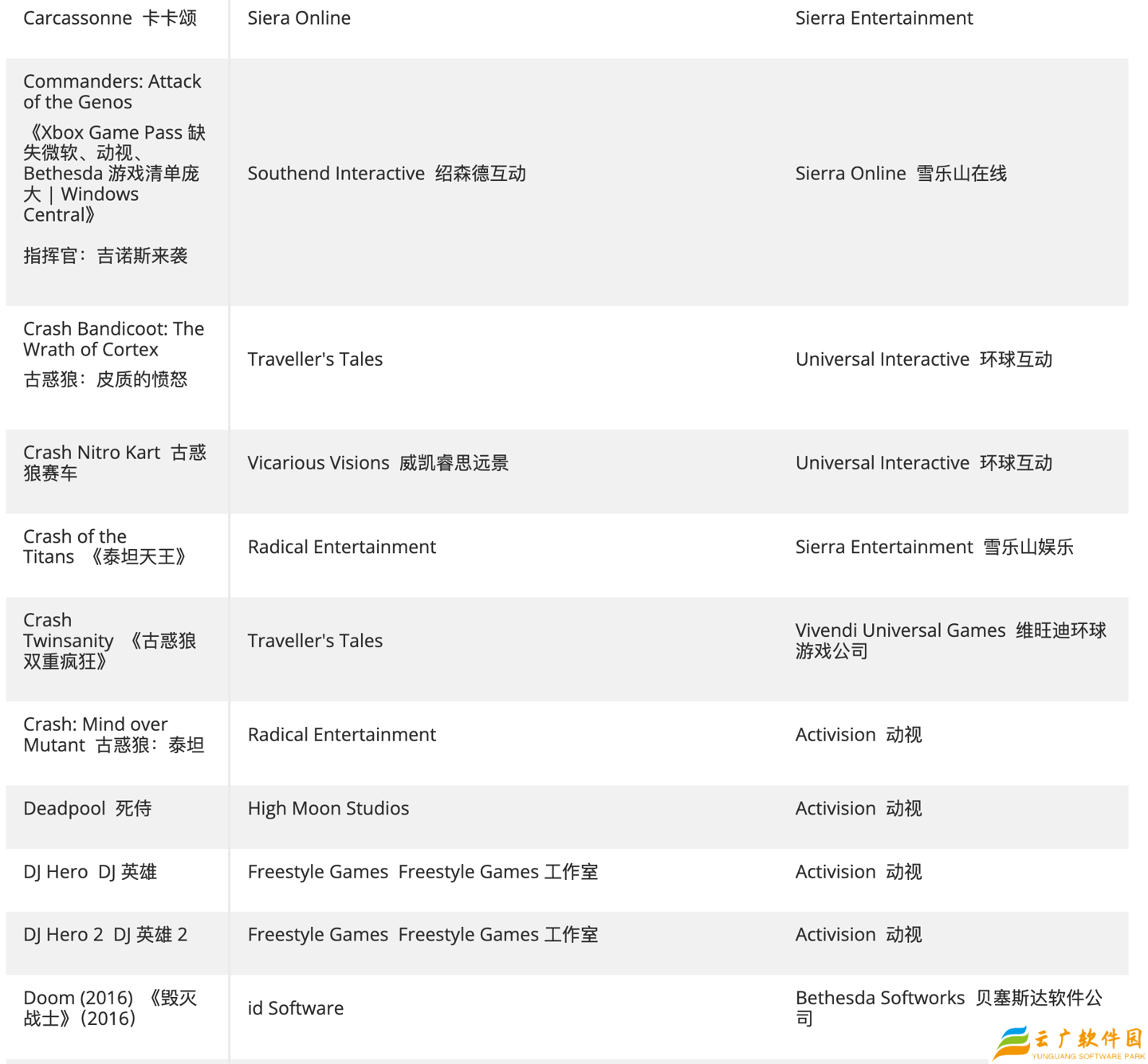Click 'Commanders: Attack of the Genos' title

(x=112, y=92)
